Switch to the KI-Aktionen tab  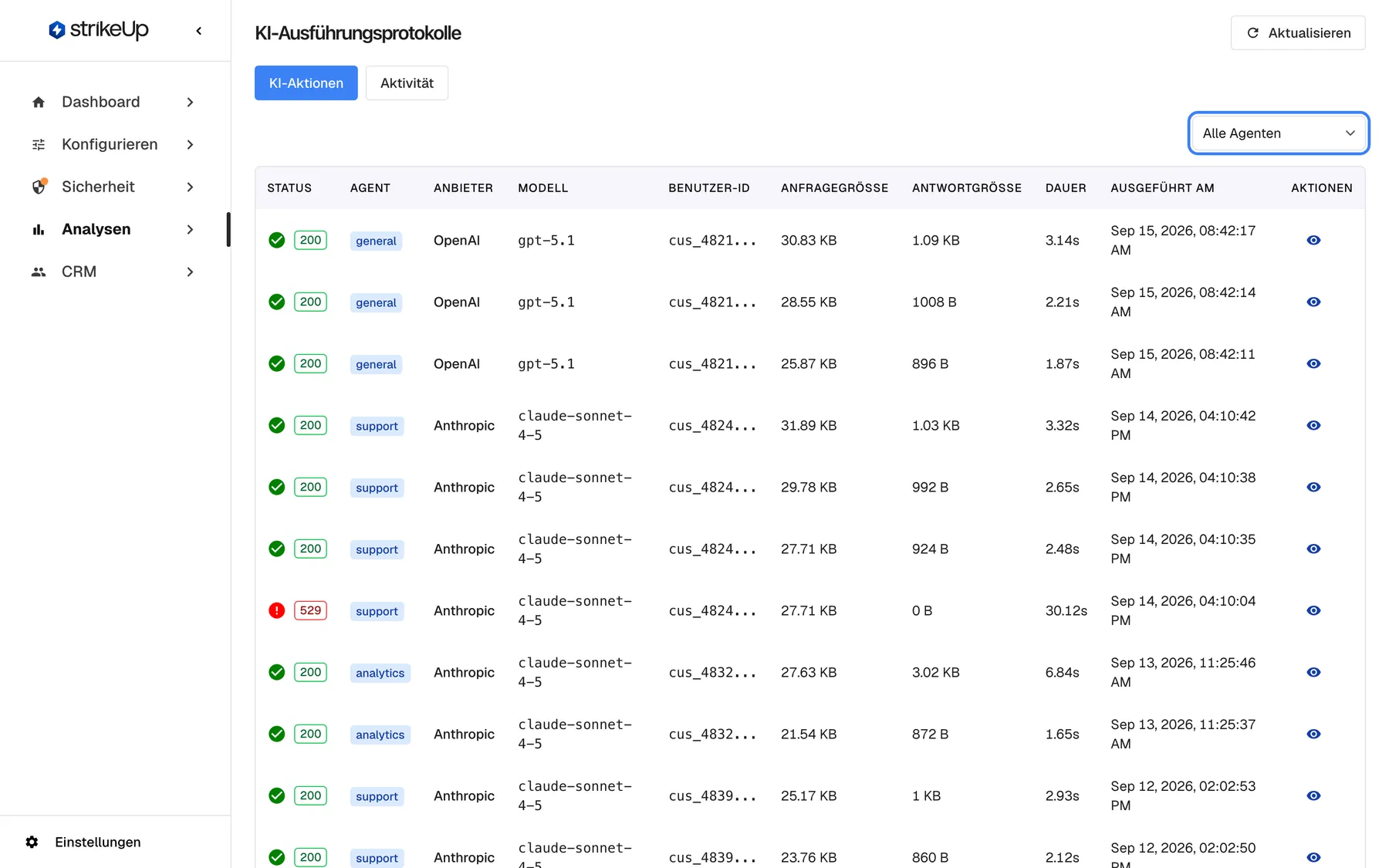point(306,83)
